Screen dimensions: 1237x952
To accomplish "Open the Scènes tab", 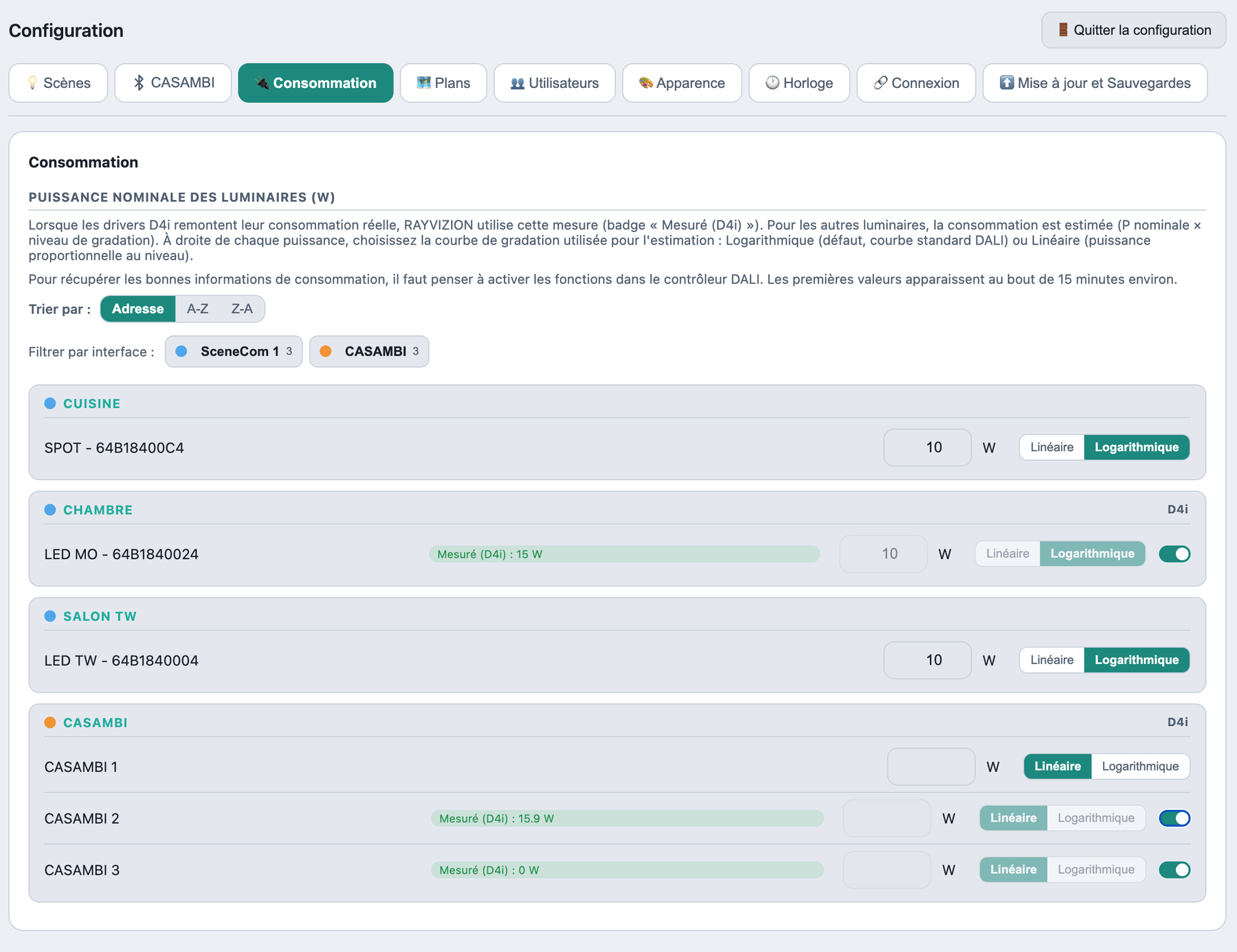I will coord(58,83).
